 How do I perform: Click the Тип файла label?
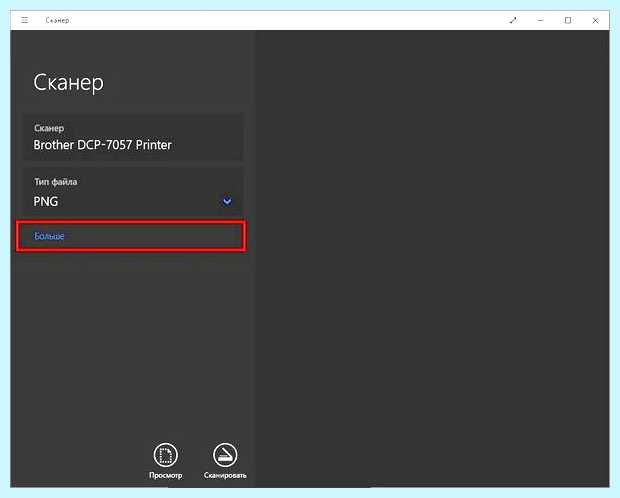pyautogui.click(x=55, y=182)
